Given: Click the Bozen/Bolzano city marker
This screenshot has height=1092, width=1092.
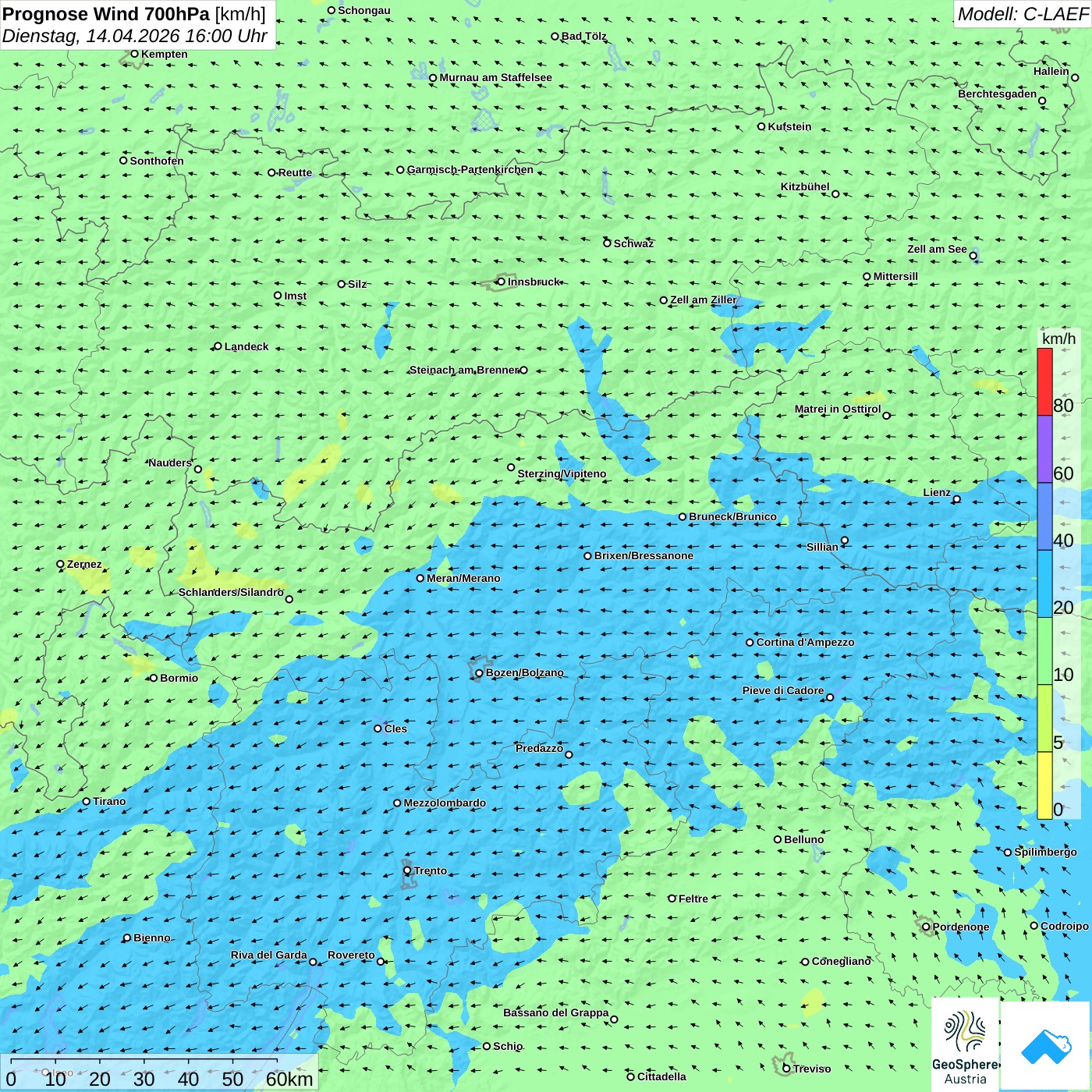Looking at the screenshot, I should (x=479, y=672).
